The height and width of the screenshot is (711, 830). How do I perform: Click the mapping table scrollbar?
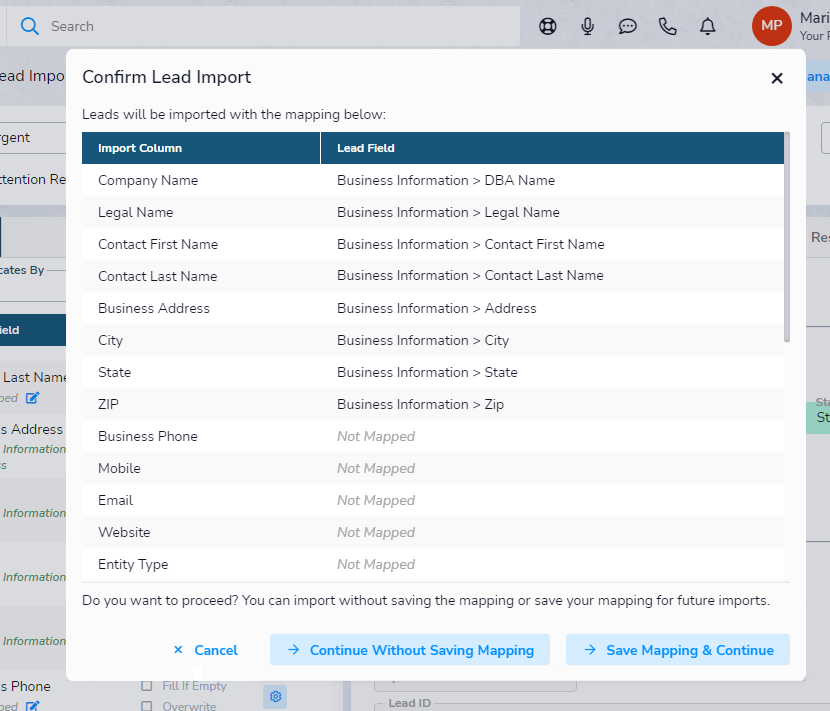[x=787, y=237]
